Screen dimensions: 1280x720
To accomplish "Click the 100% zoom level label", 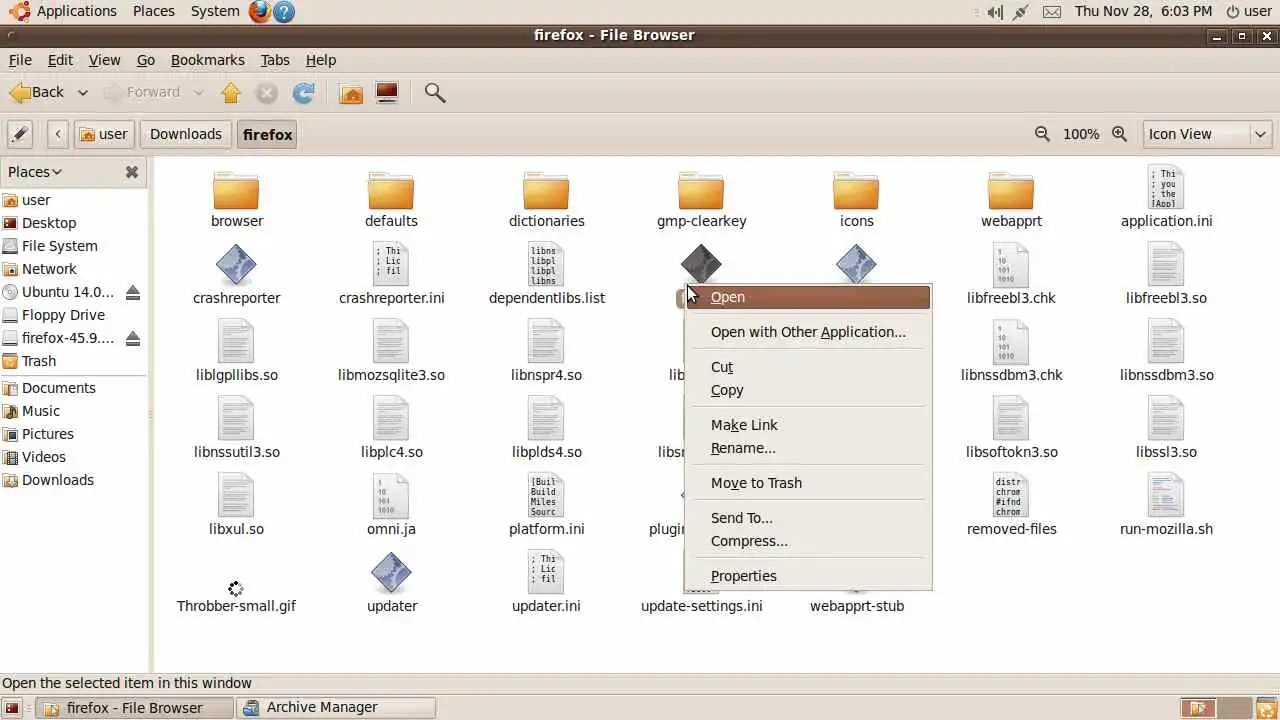I will (x=1081, y=134).
